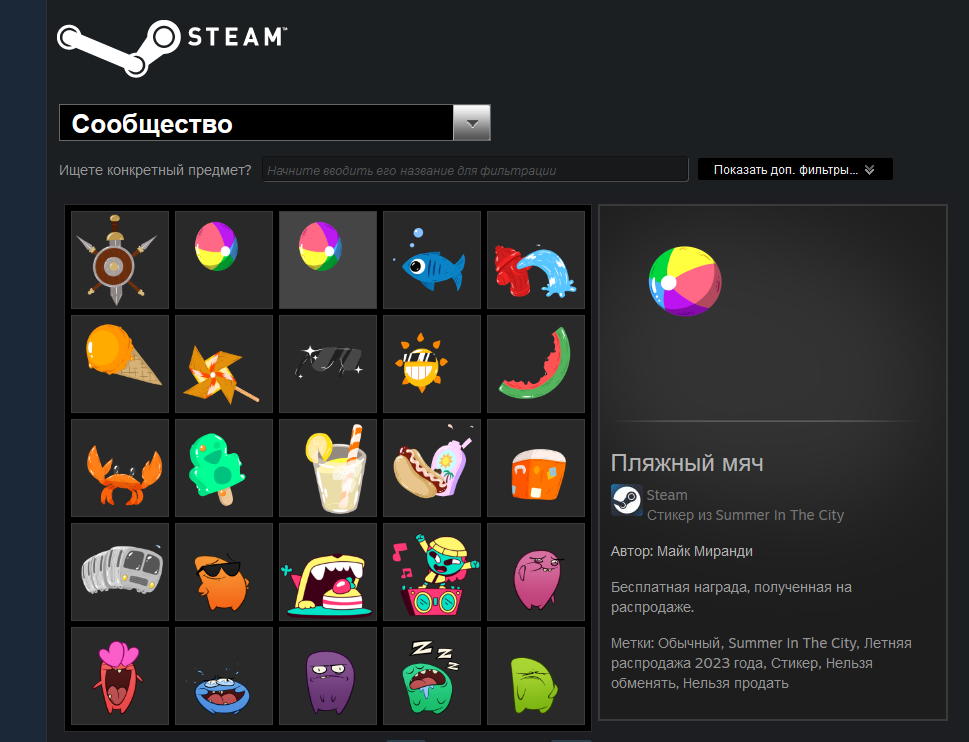Click the Сообщество selected inventory label

(152, 124)
